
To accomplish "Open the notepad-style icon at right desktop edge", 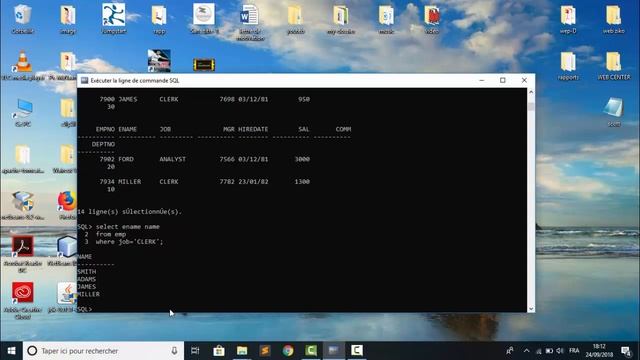I will point(613,108).
